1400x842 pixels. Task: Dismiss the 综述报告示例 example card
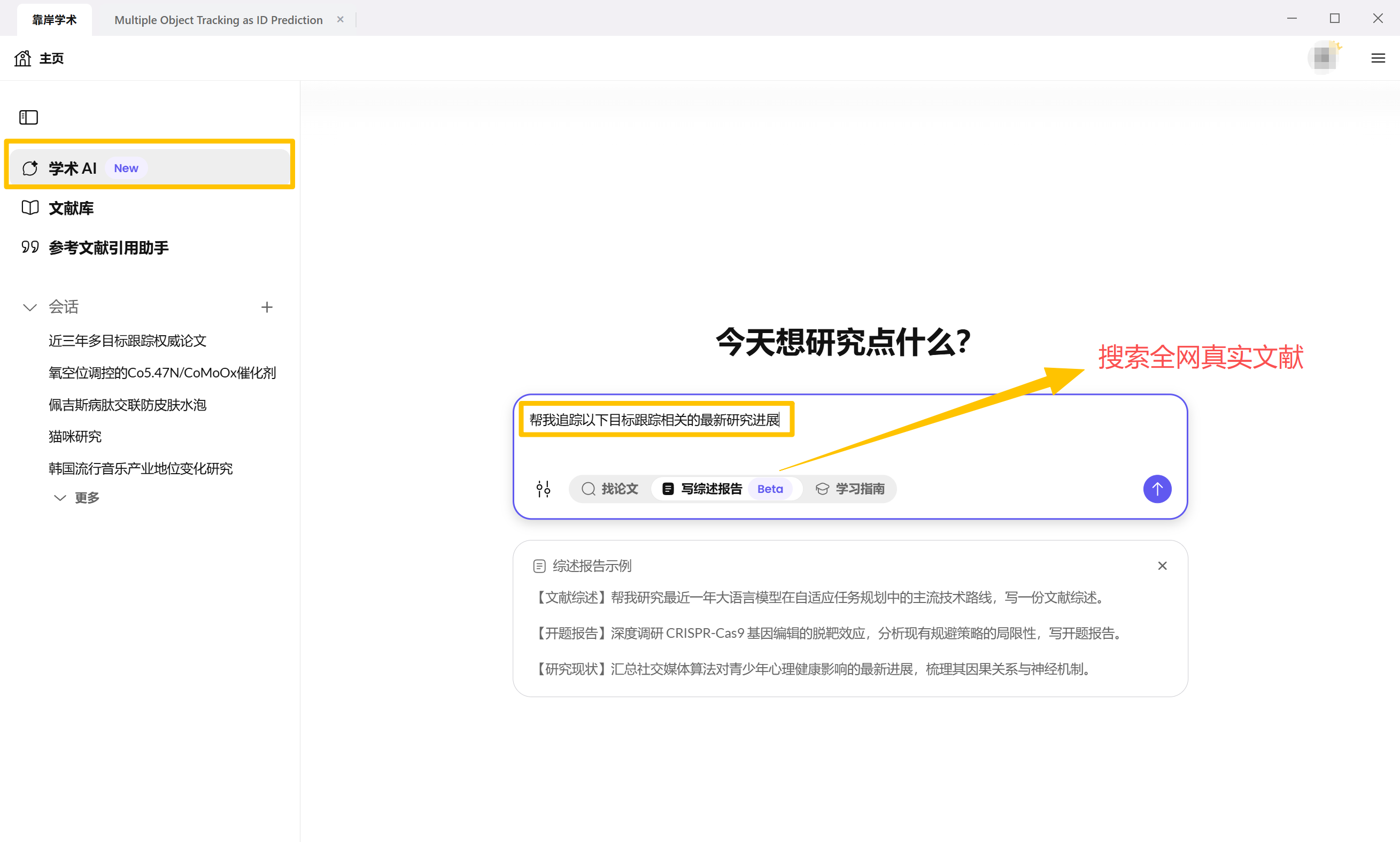pyautogui.click(x=1161, y=566)
